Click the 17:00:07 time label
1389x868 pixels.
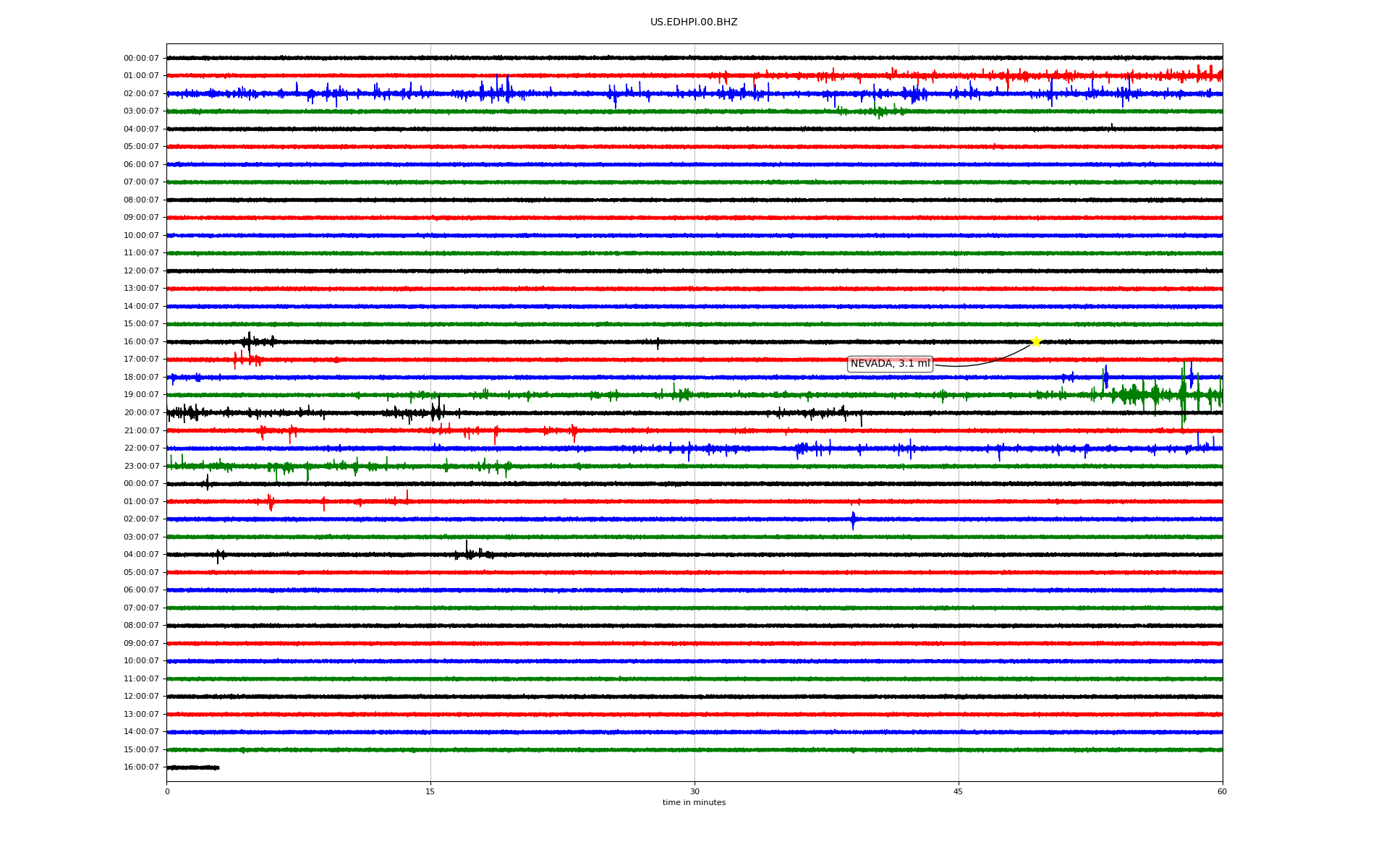coord(141,359)
